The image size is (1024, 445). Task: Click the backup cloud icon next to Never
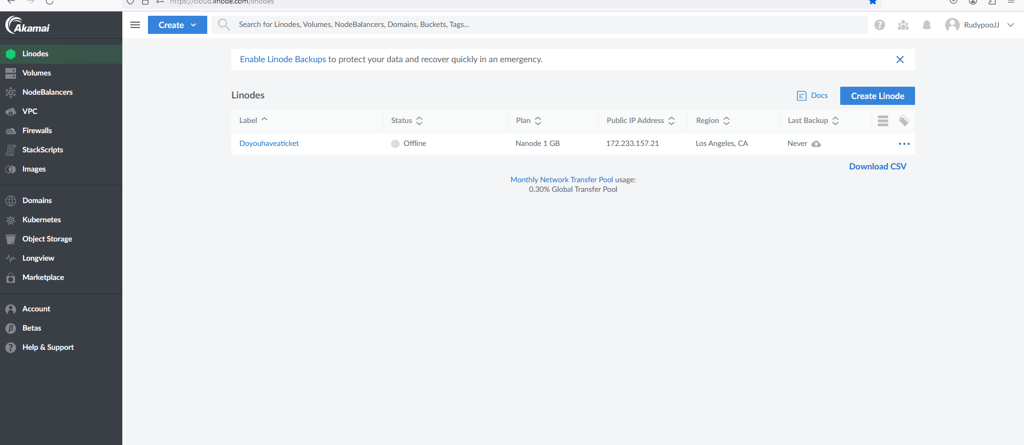click(816, 144)
